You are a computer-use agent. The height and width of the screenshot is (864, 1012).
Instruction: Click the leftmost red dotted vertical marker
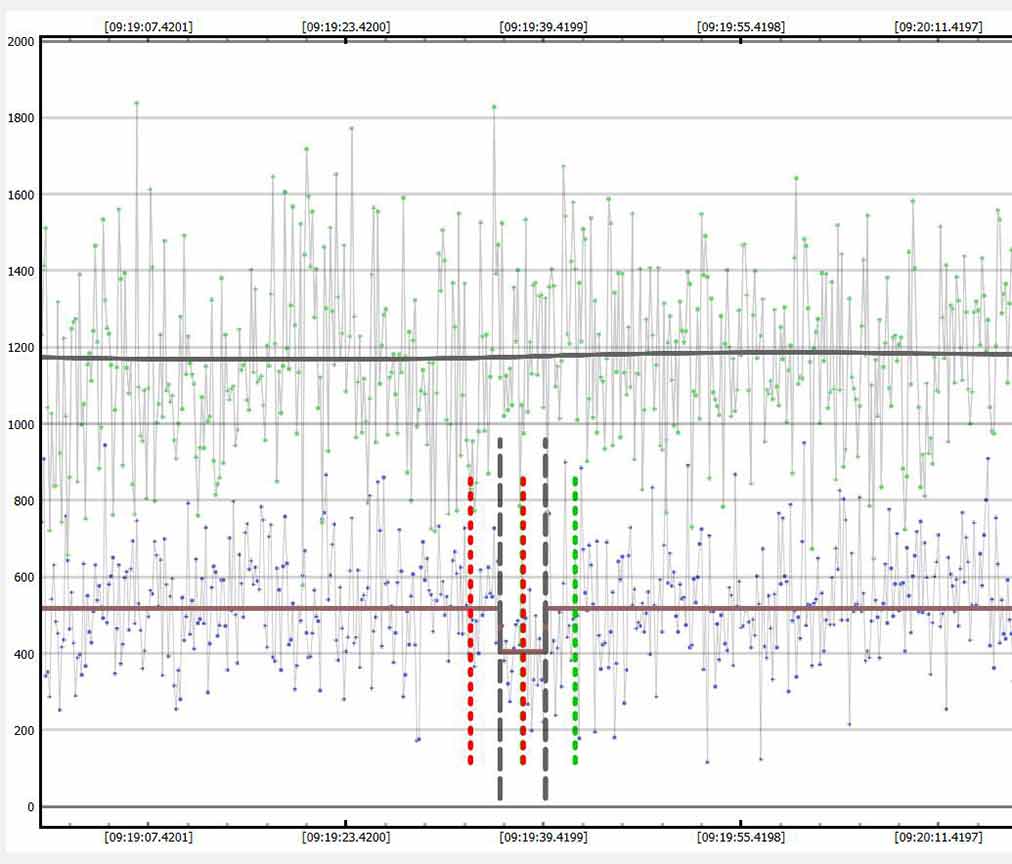tap(470, 620)
